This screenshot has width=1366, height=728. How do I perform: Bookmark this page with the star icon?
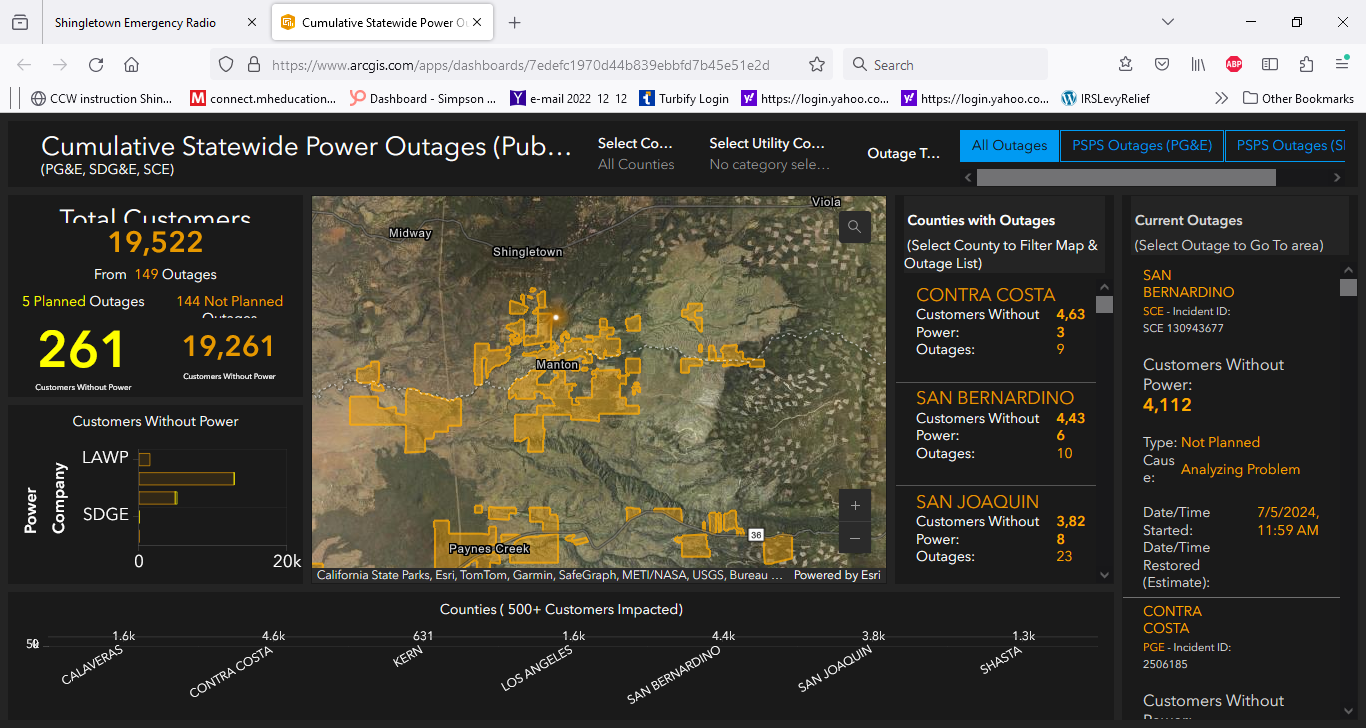click(817, 65)
